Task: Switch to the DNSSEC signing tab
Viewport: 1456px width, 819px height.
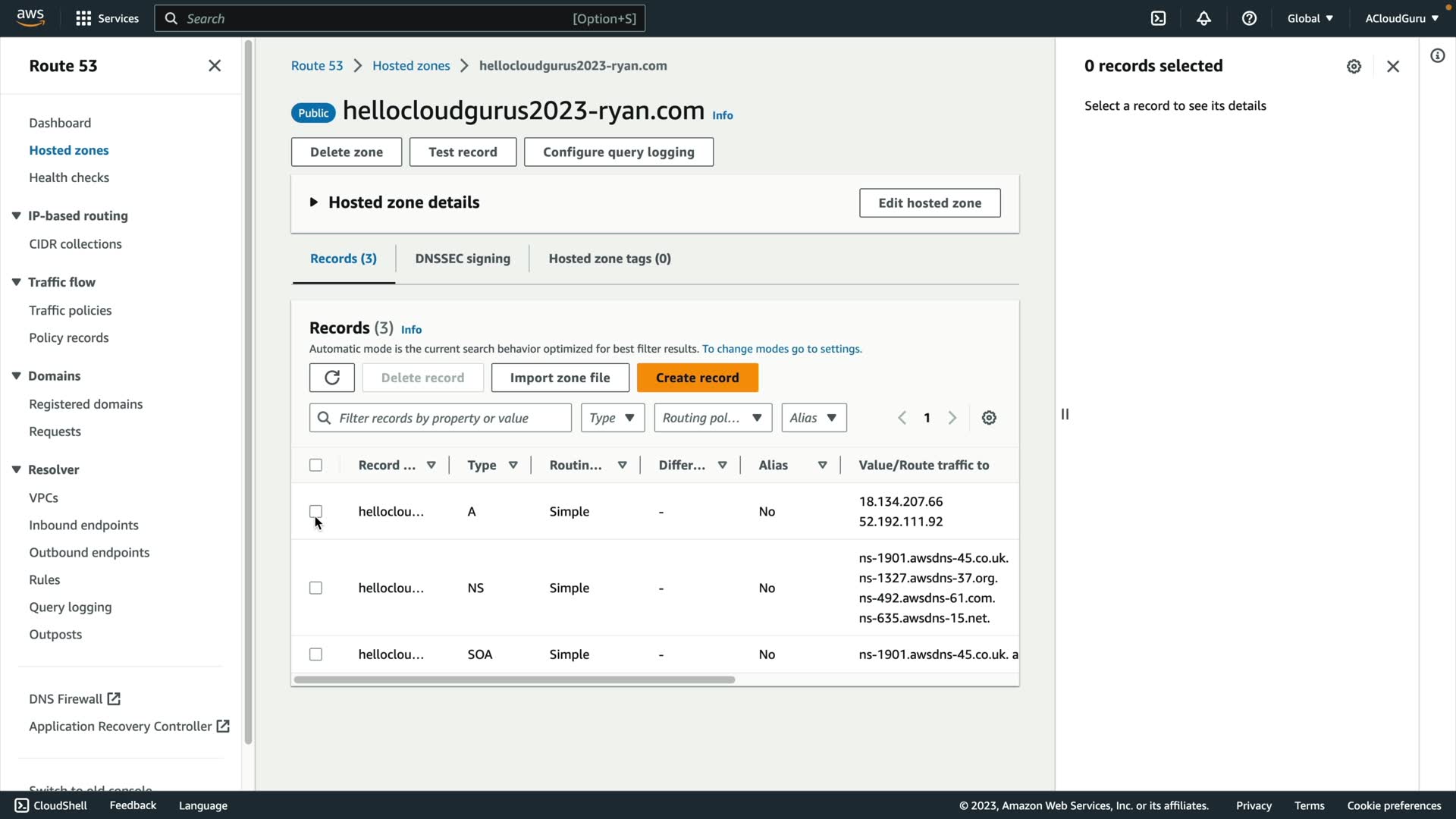Action: coord(463,259)
